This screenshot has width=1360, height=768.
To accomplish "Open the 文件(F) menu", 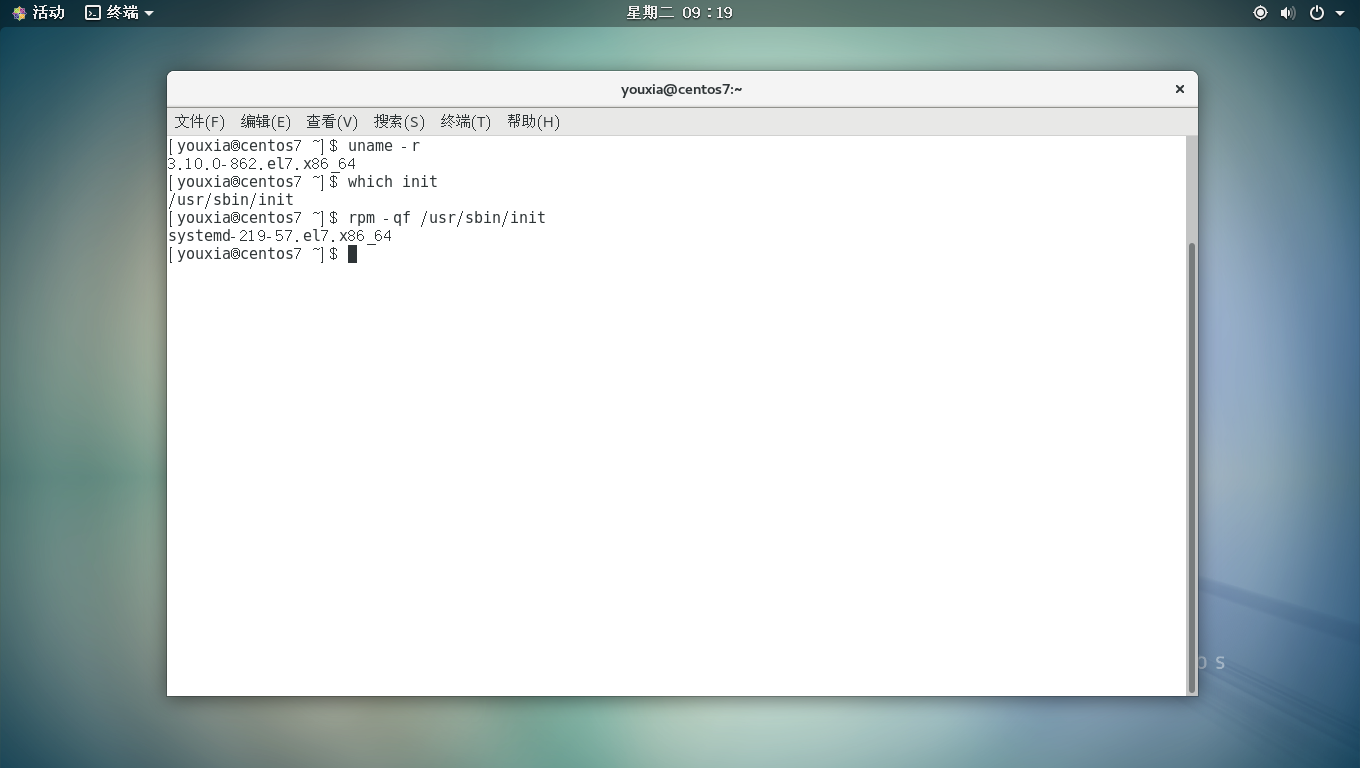I will [199, 122].
